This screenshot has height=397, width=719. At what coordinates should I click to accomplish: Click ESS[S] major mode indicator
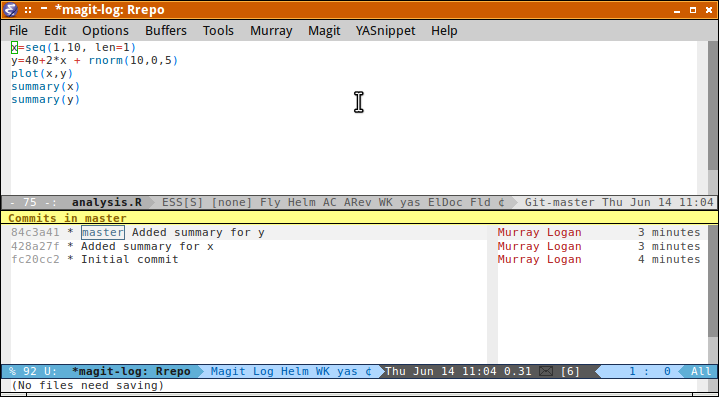point(182,202)
